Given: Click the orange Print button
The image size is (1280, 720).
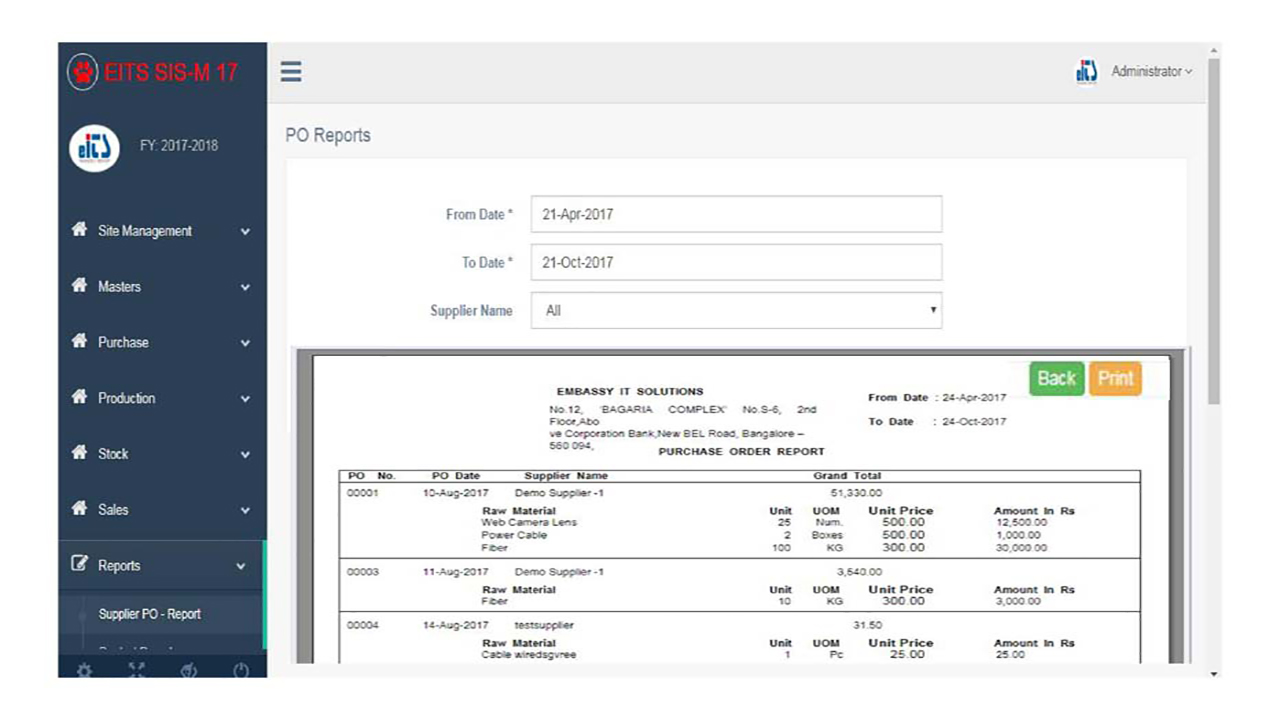Looking at the screenshot, I should pyautogui.click(x=1115, y=378).
